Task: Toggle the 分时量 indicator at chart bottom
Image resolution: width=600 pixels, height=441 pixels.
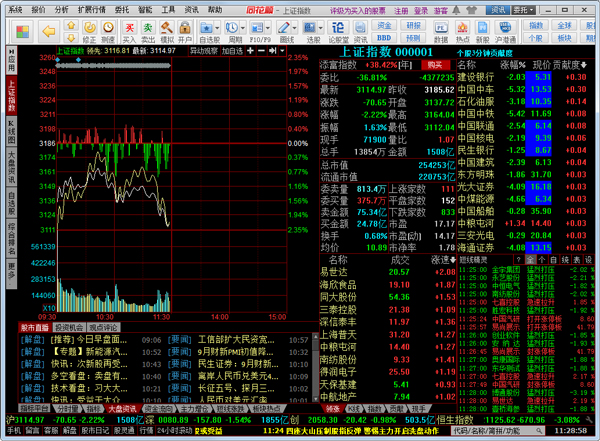Action: (68, 409)
